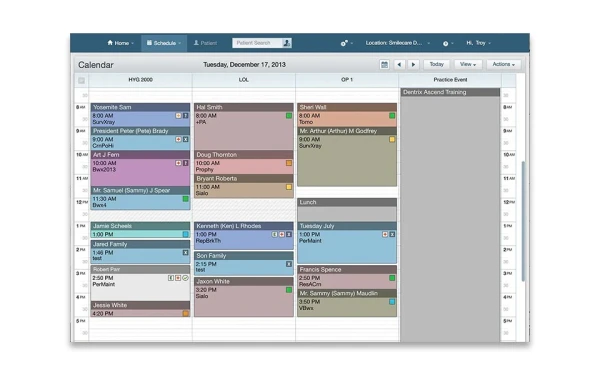600x375 pixels.
Task: Click the help question-mark icon in navbar
Action: 445,43
